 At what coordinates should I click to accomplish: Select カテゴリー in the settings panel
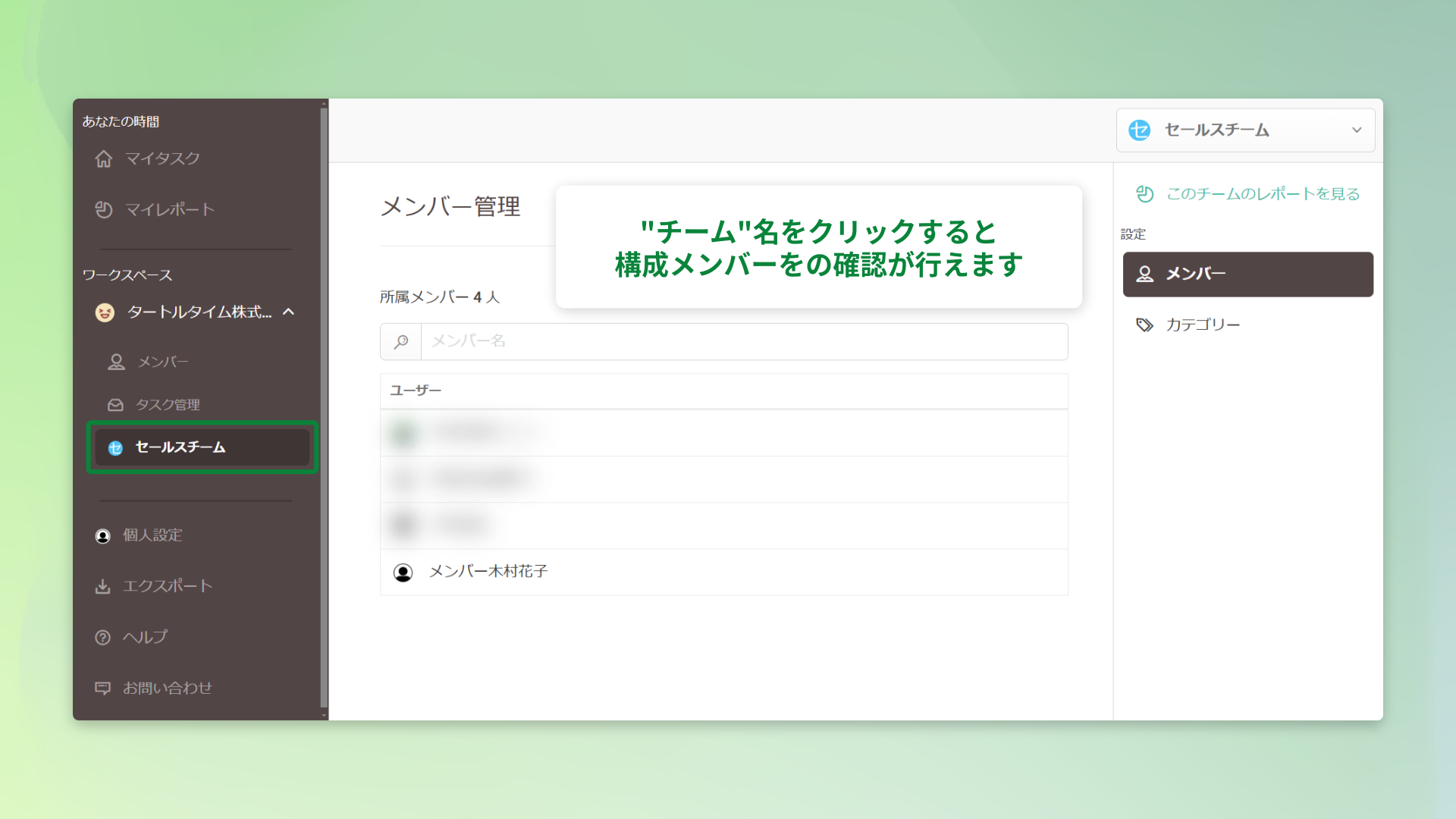pyautogui.click(x=1203, y=325)
